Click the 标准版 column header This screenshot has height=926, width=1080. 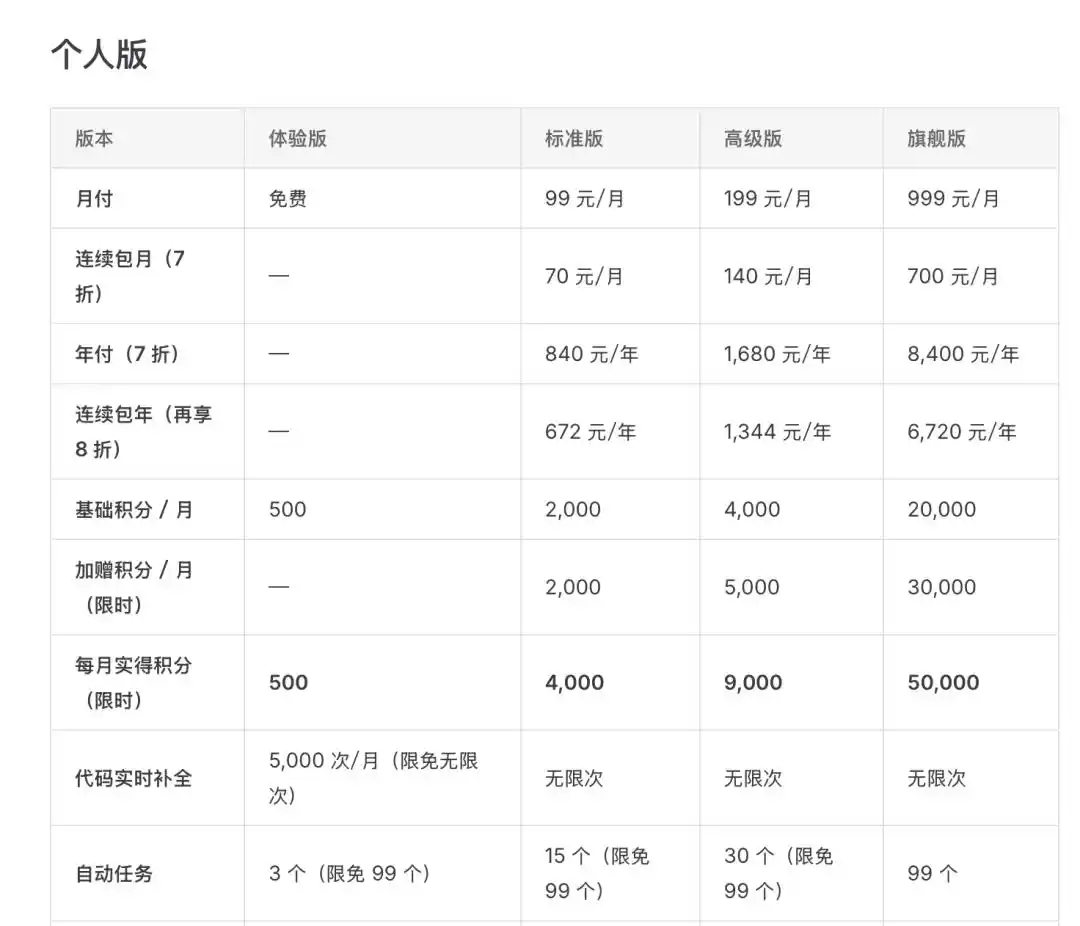(x=574, y=138)
